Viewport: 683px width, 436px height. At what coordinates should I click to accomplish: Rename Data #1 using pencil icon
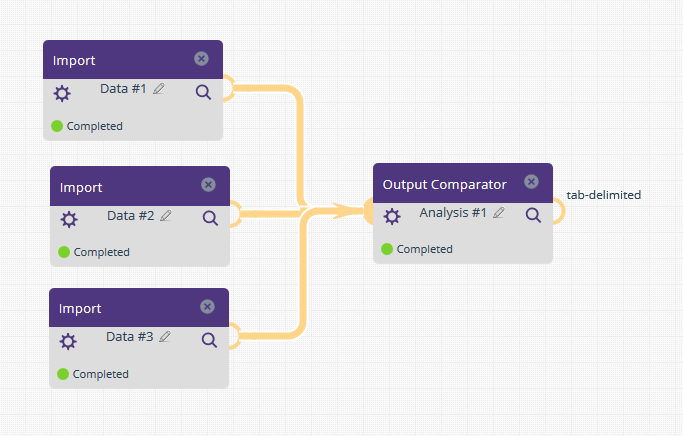pyautogui.click(x=159, y=89)
